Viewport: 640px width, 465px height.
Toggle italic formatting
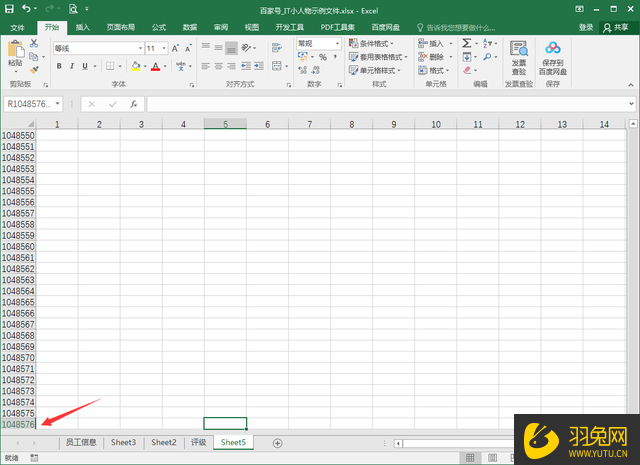coord(72,66)
